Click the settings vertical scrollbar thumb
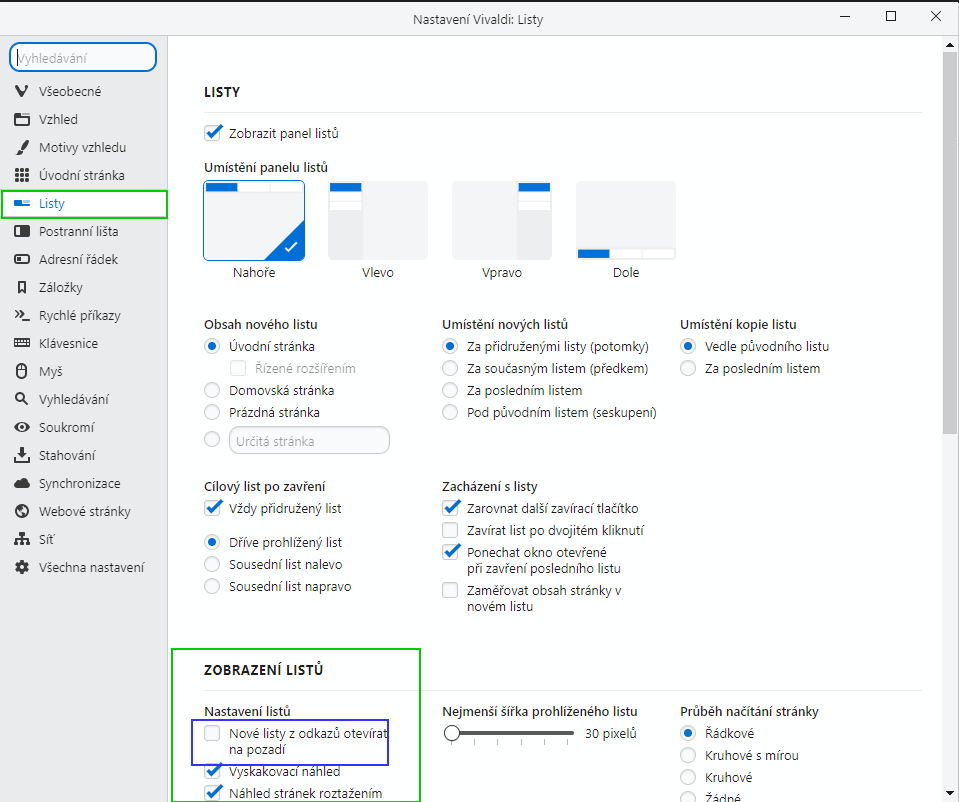 tap(950, 242)
